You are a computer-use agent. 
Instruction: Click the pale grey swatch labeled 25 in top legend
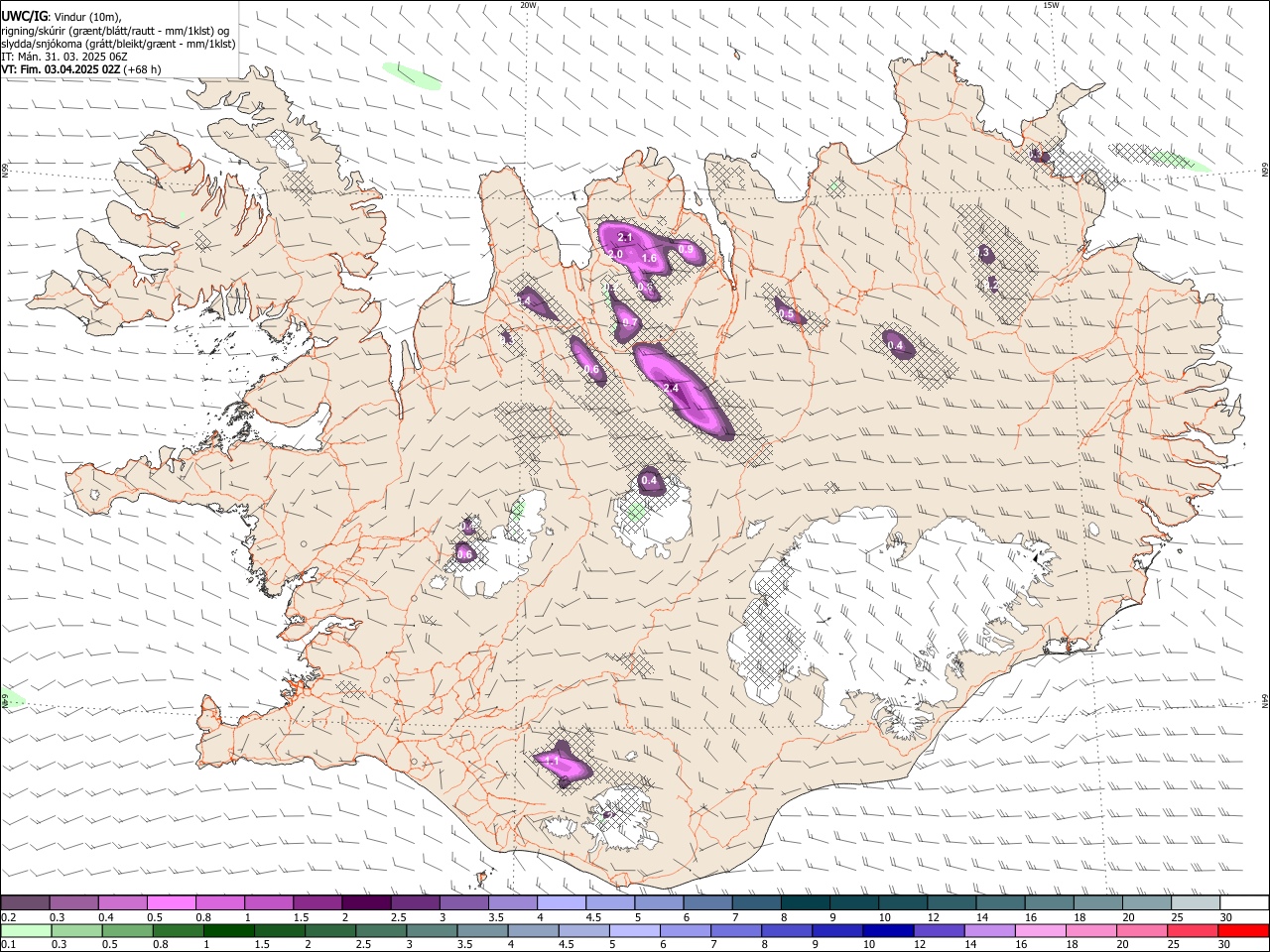(1195, 902)
